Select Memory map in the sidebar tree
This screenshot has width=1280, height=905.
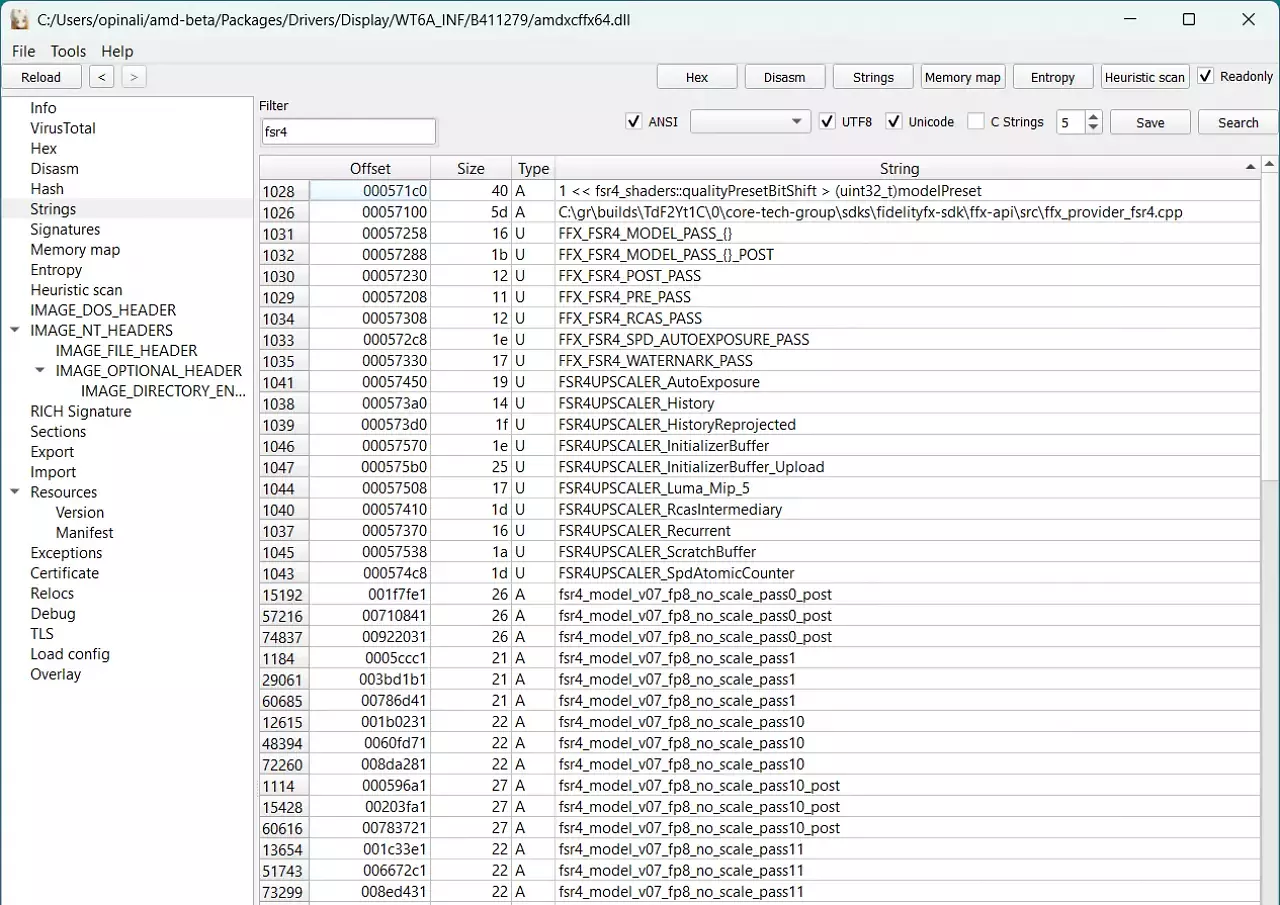click(75, 249)
